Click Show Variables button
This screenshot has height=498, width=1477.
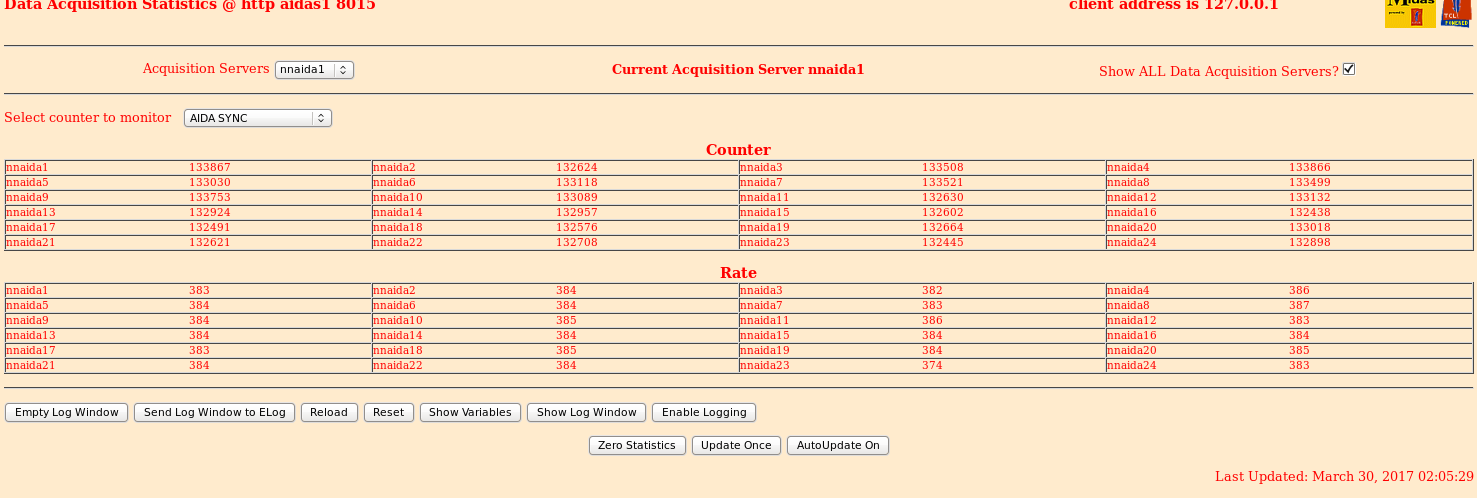pos(470,412)
